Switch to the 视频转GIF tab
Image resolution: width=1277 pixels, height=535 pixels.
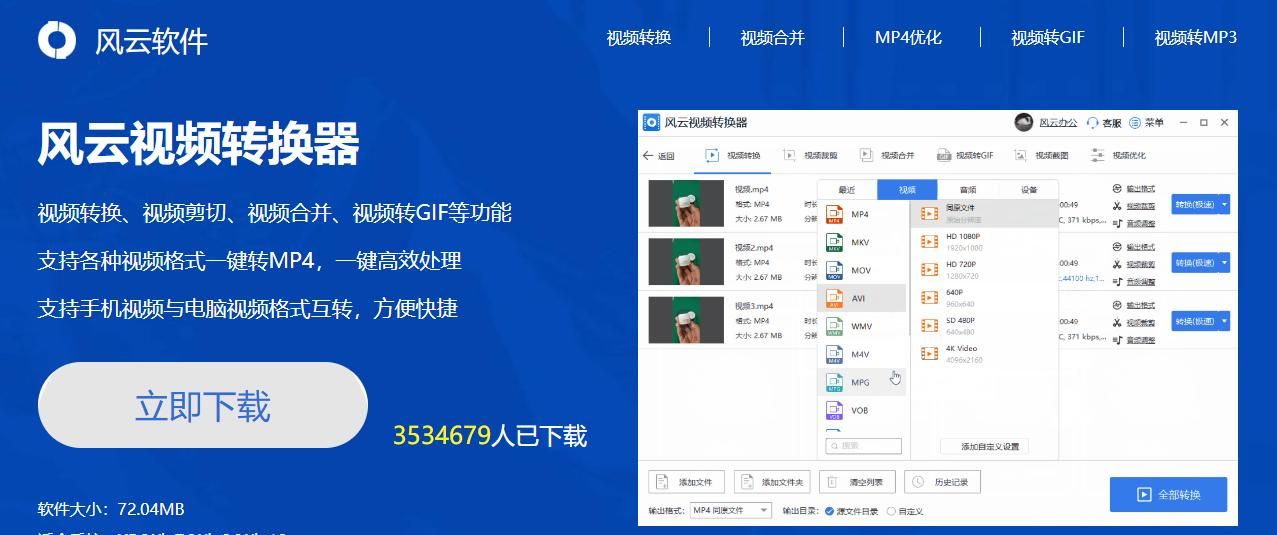click(965, 156)
